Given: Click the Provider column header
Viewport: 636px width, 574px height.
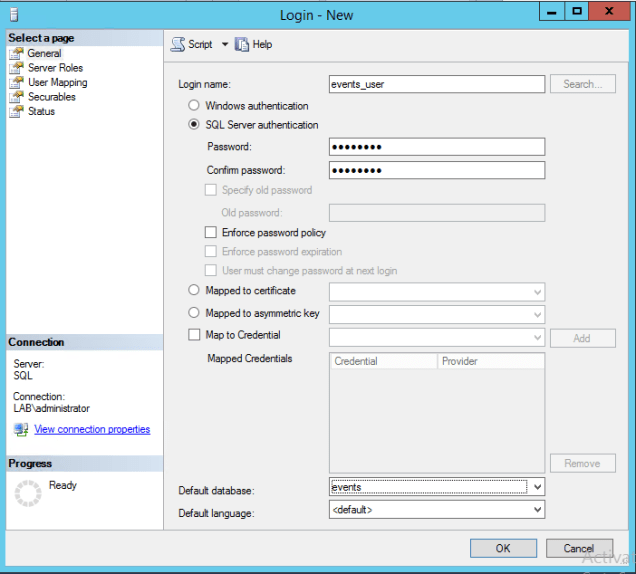Looking at the screenshot, I should [x=490, y=361].
